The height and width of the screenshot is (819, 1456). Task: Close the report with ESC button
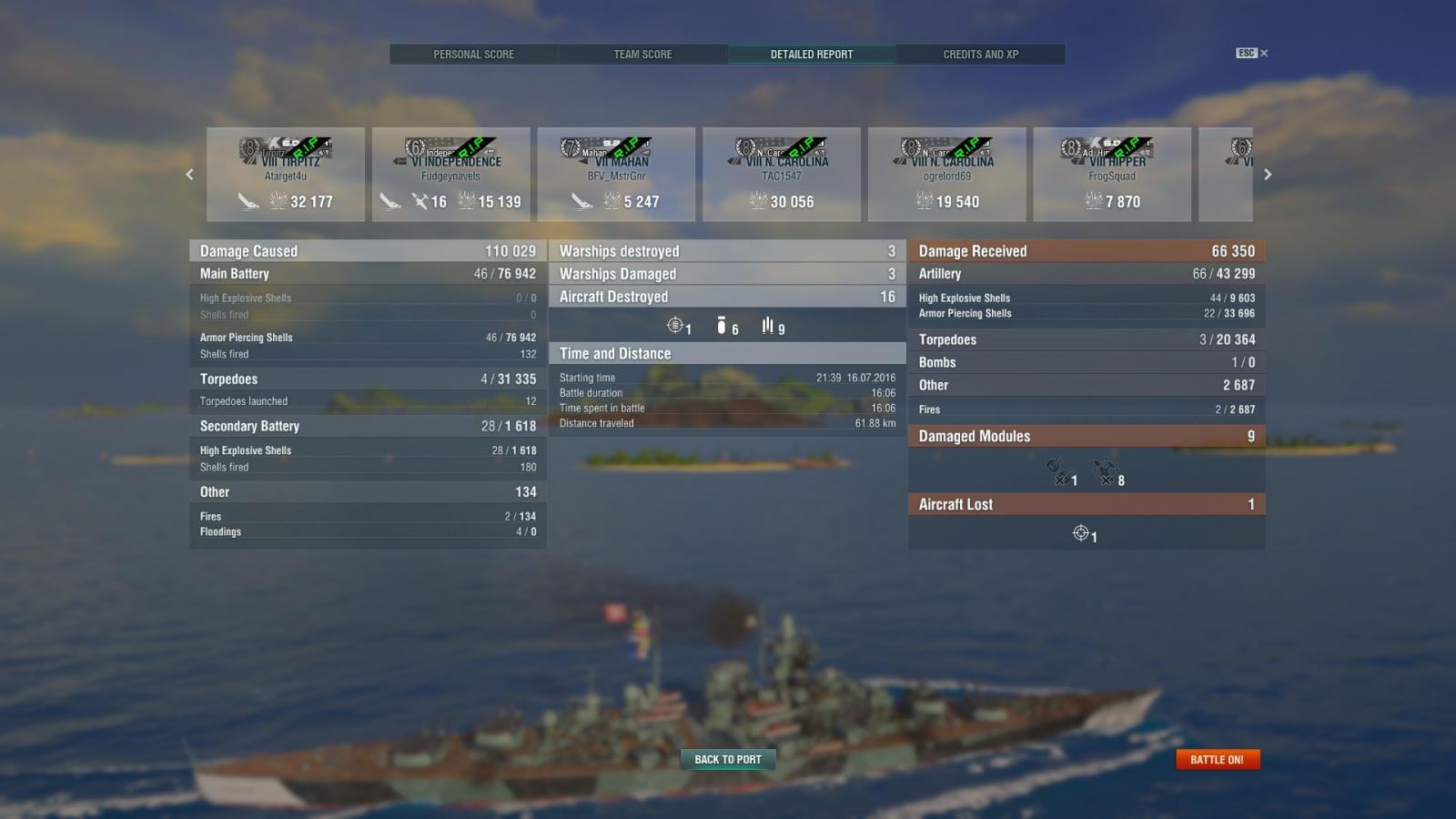click(1251, 53)
